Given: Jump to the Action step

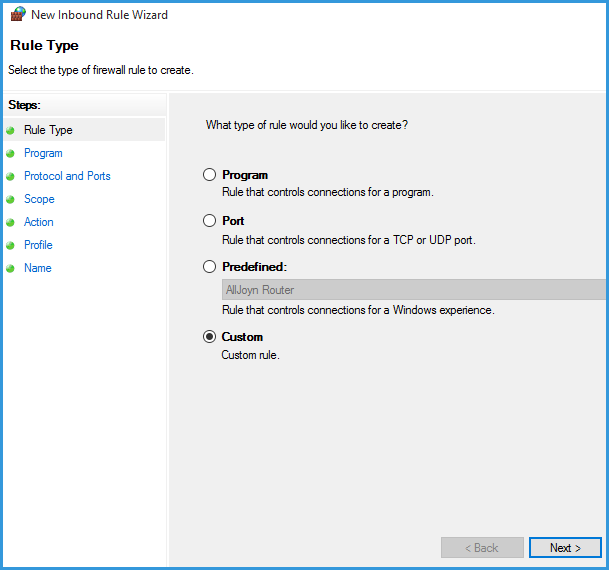Looking at the screenshot, I should coord(39,222).
